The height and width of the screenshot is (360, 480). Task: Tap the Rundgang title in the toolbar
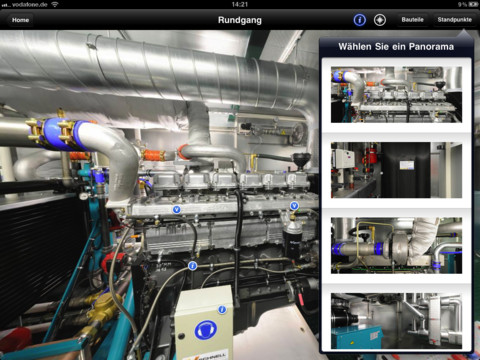pos(240,20)
